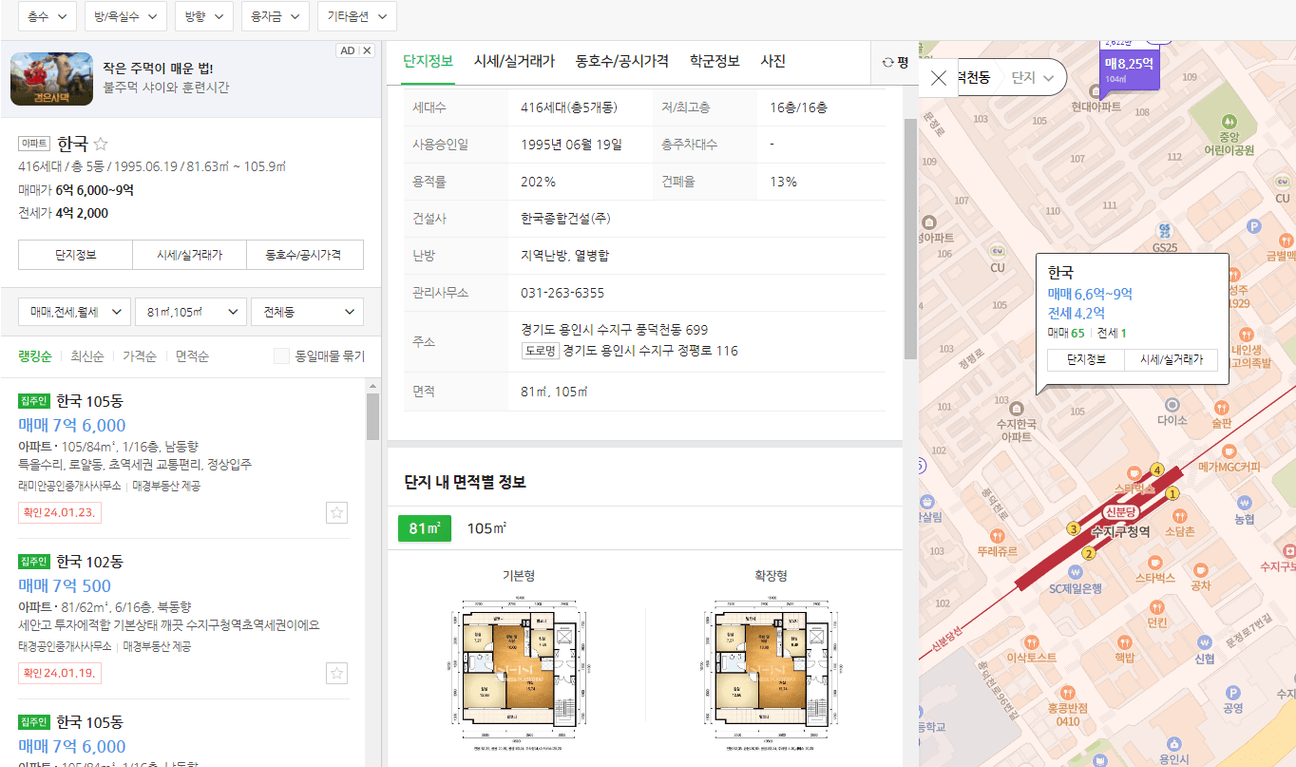Click subway exit 4 marker
Screen dimensions: 1296x767
click(x=1157, y=469)
